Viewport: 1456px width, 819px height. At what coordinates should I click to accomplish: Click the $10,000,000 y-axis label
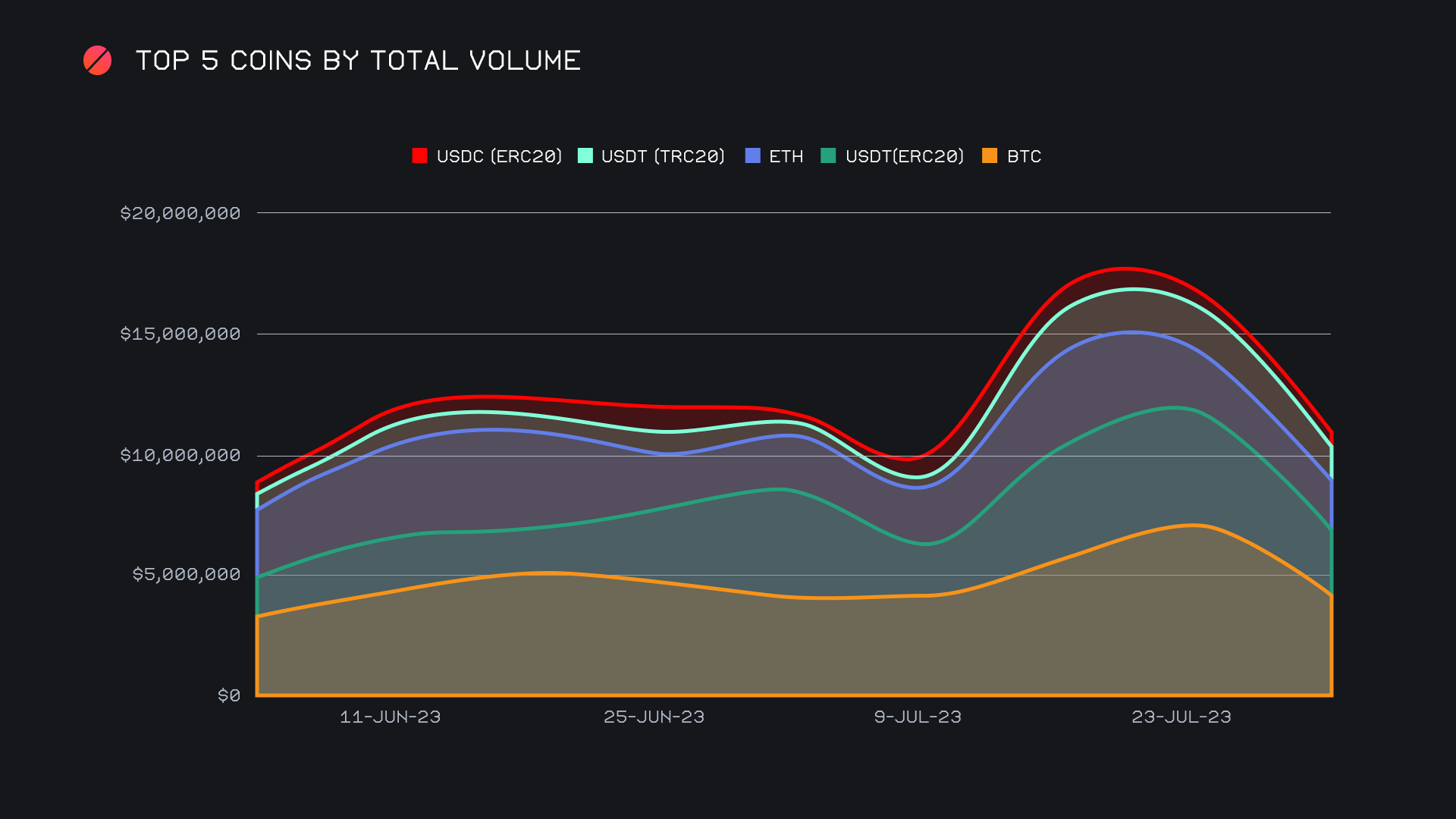180,455
